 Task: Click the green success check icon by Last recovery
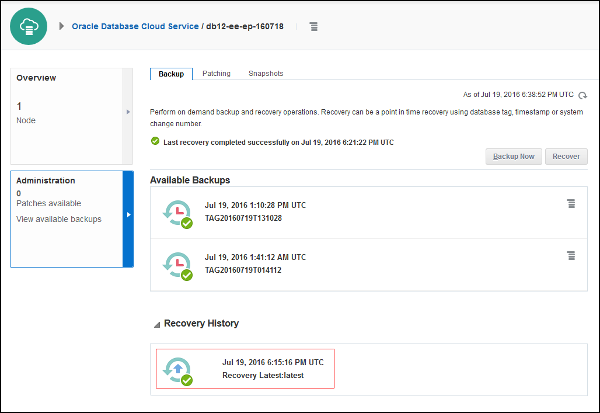(x=155, y=141)
